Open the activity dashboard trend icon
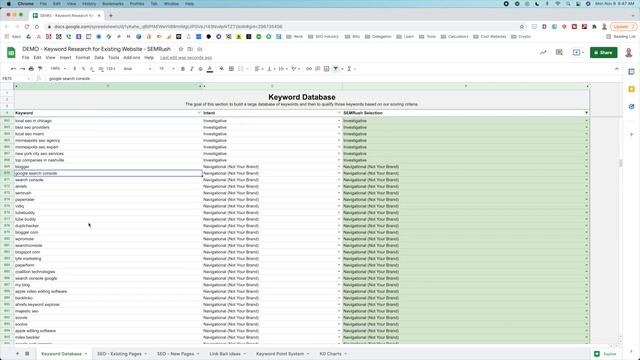The width and height of the screenshot is (640, 360). point(543,53)
